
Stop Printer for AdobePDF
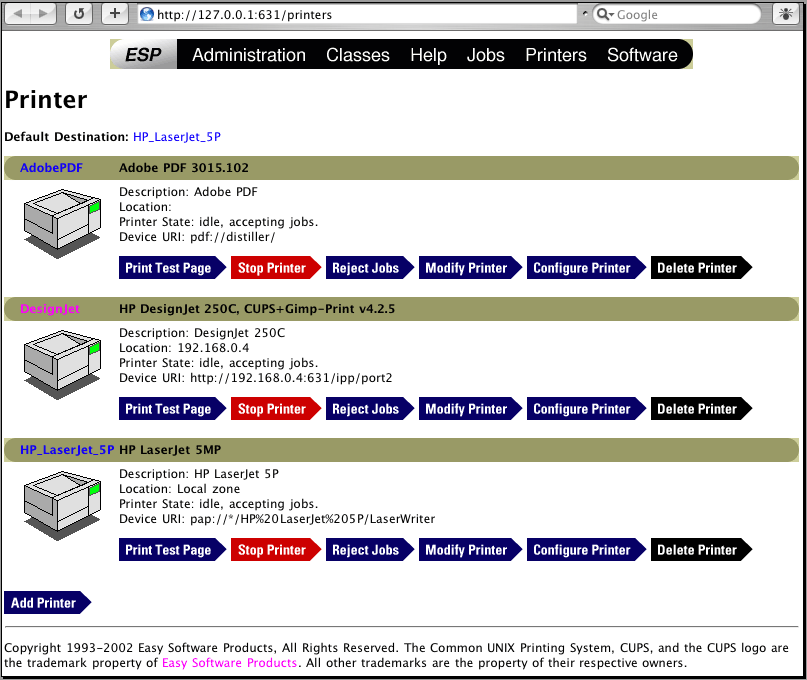click(x=275, y=268)
